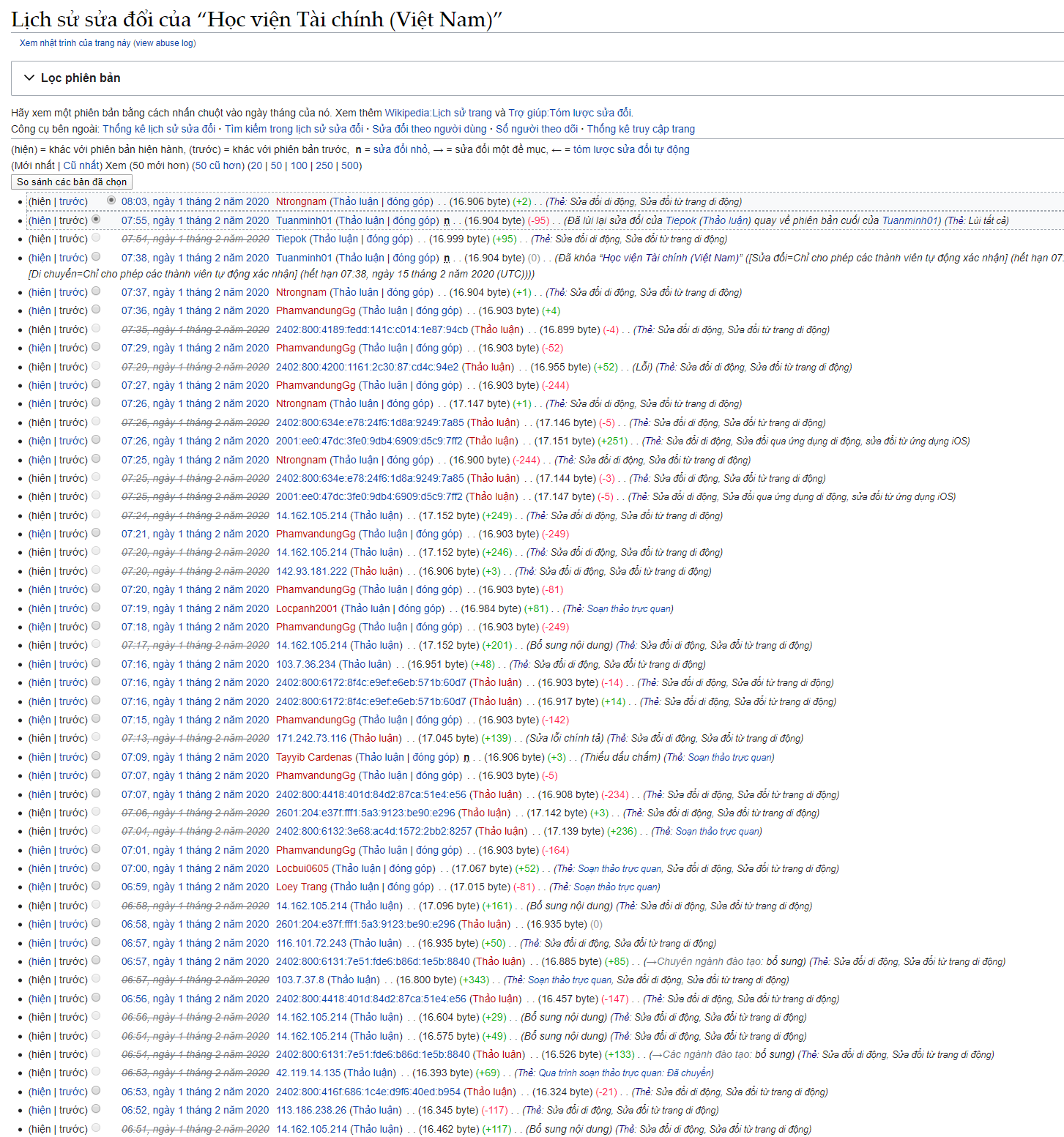Show 250 revisions per page
Image resolution: width=1064 pixels, height=1137 pixels.
tap(324, 165)
